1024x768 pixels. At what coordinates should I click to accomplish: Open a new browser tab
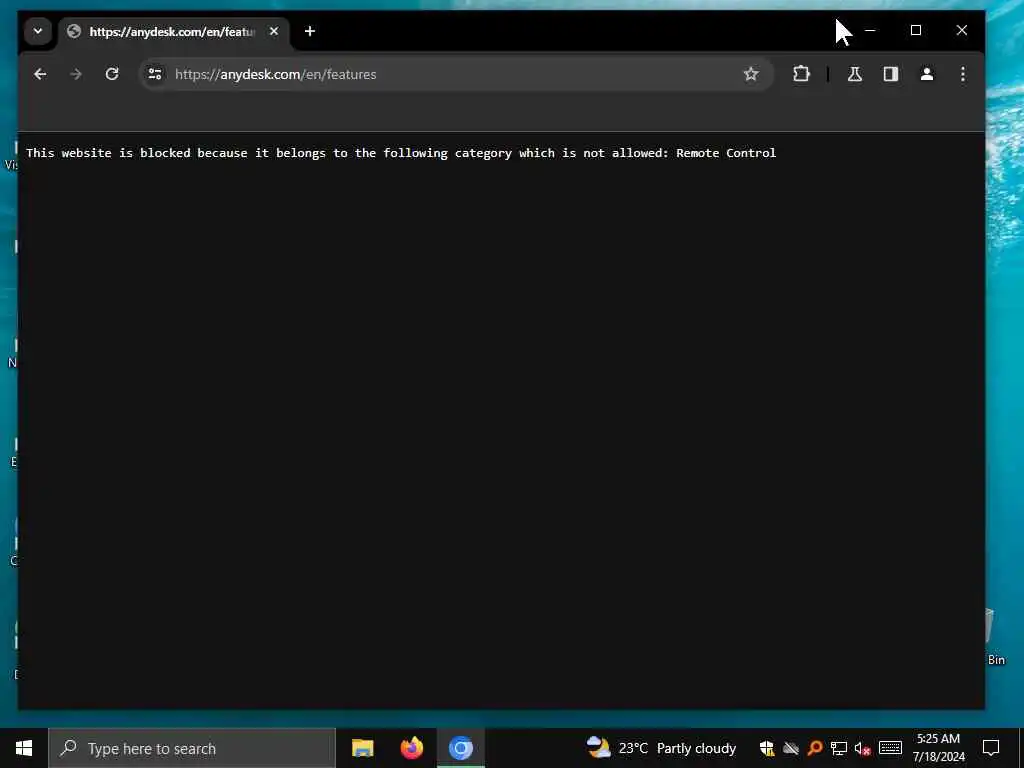310,31
